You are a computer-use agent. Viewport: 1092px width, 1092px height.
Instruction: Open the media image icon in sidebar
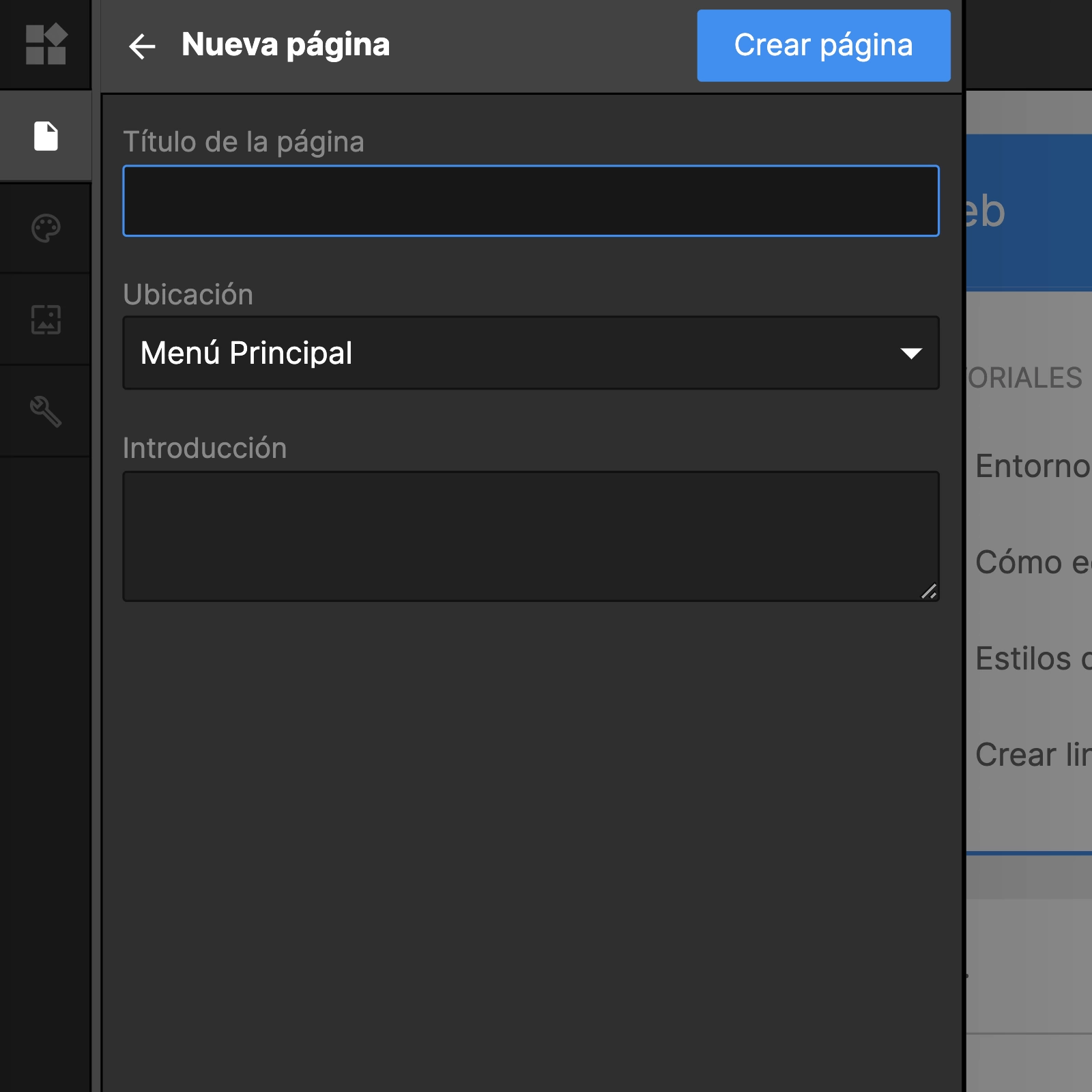46,319
